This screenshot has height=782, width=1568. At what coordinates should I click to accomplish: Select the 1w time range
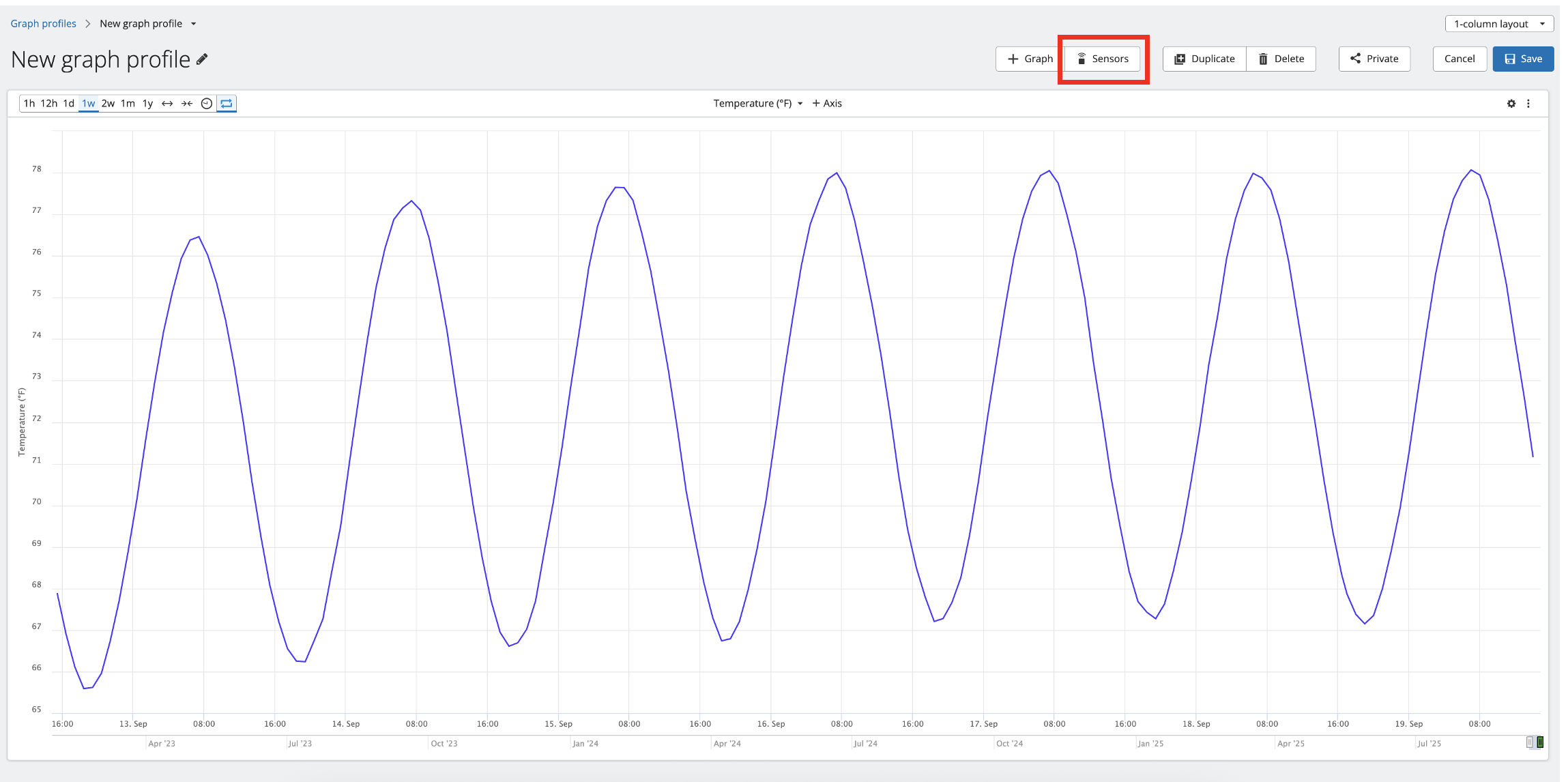point(89,104)
